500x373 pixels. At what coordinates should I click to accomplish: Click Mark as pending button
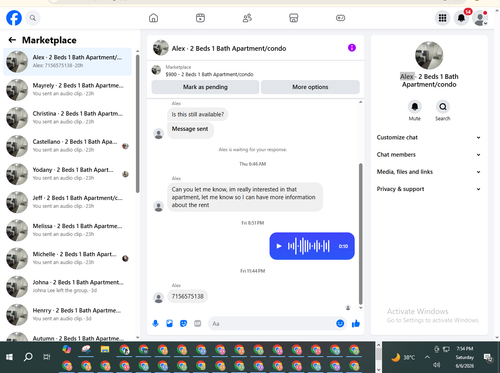pos(205,87)
